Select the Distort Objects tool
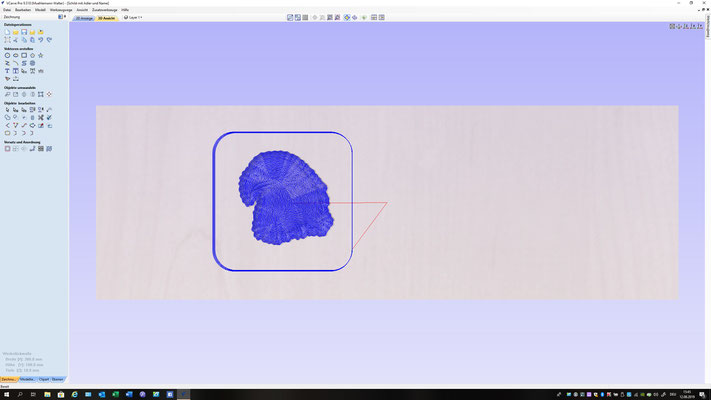The width and height of the screenshot is (711, 400). [x=41, y=94]
